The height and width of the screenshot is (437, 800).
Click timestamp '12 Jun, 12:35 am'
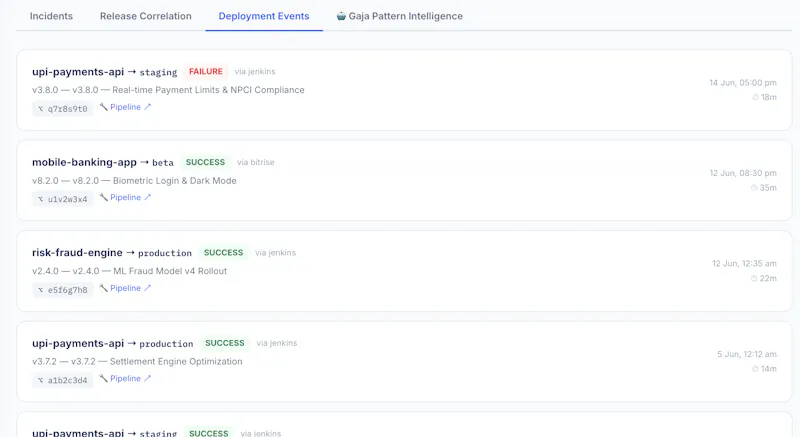pyautogui.click(x=744, y=264)
